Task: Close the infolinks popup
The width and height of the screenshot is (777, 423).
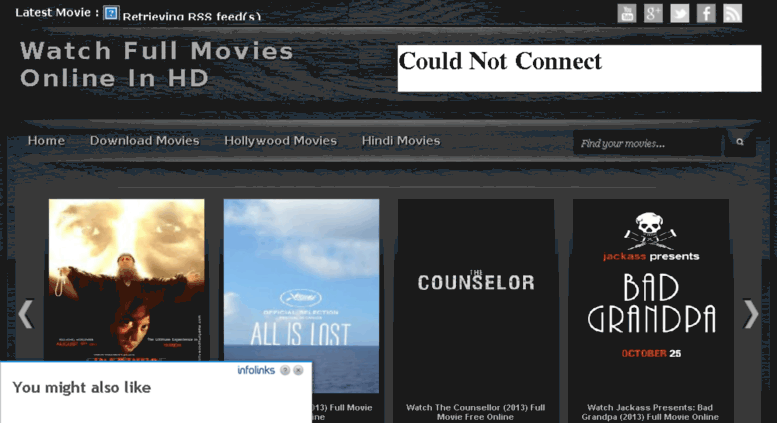Action: coord(298,370)
